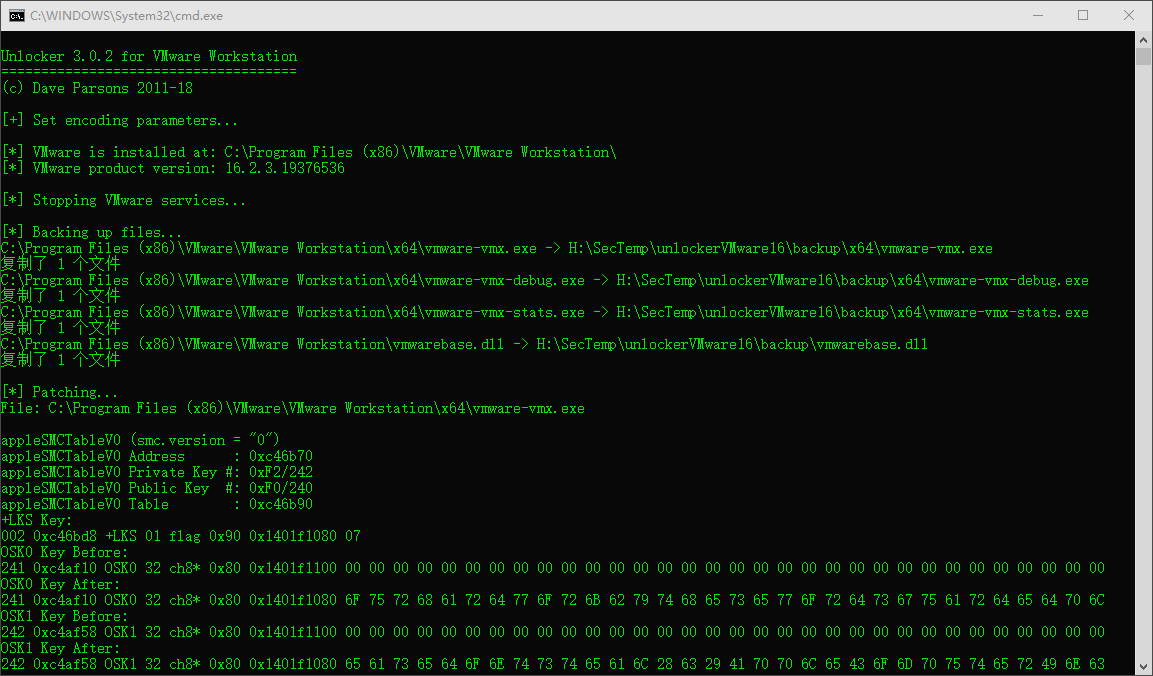The image size is (1153, 676).
Task: Click the "[+] Set encoding parameters..." line
Action: [x=119, y=120]
